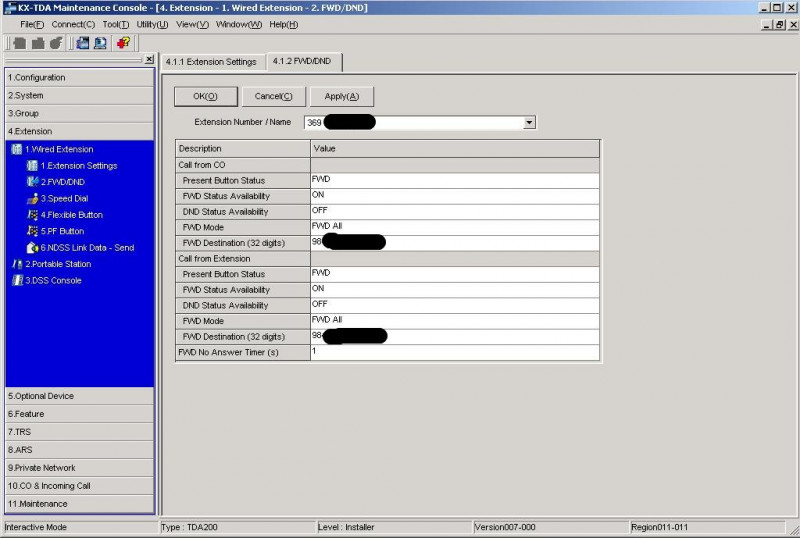The height and width of the screenshot is (538, 800).
Task: Expand the 10.CO & Incoming Call section
Action: tap(80, 485)
